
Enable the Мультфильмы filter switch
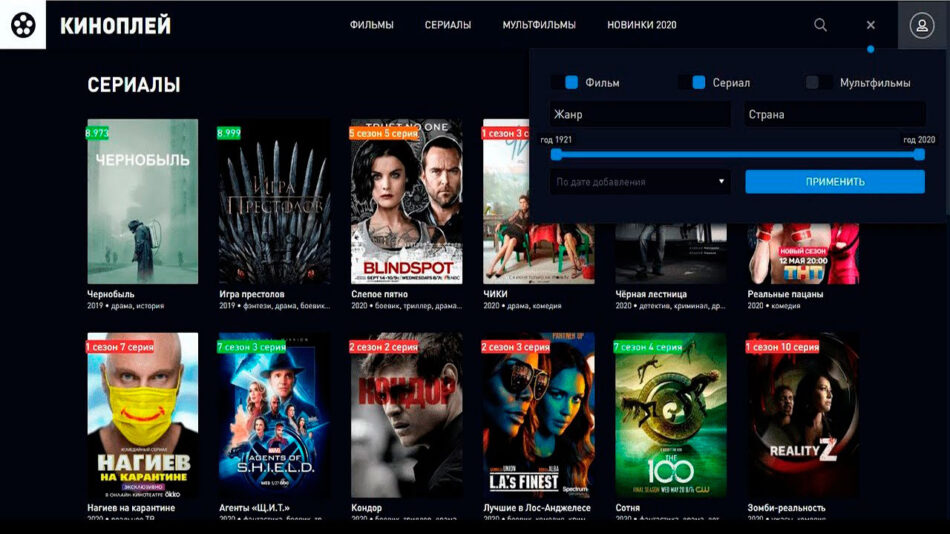click(819, 83)
